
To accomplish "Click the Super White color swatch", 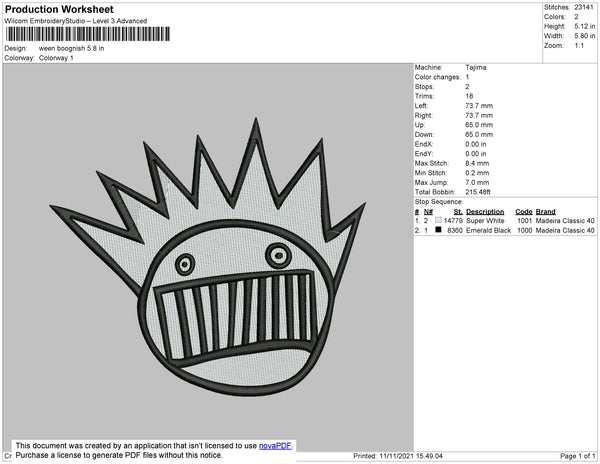I will click(x=438, y=220).
